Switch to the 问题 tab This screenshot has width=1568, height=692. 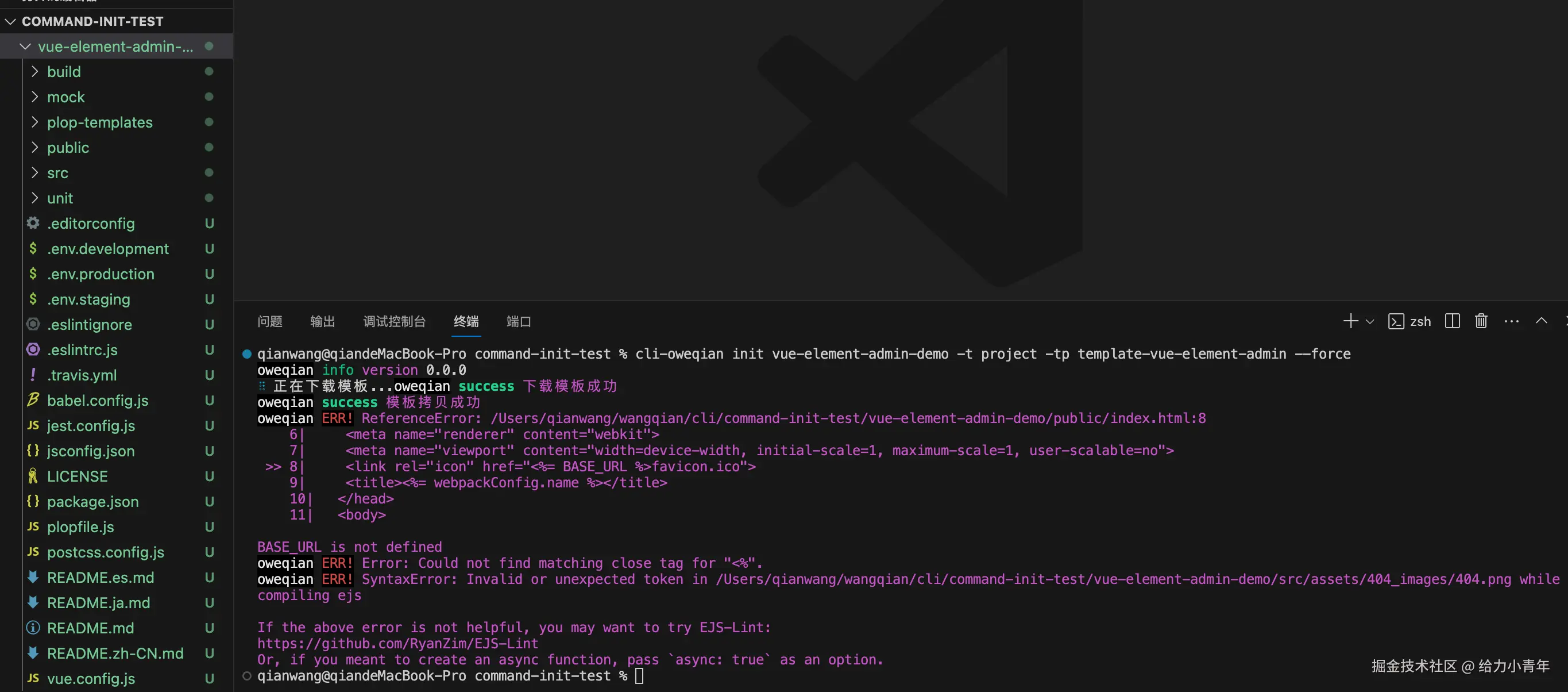pyautogui.click(x=269, y=321)
